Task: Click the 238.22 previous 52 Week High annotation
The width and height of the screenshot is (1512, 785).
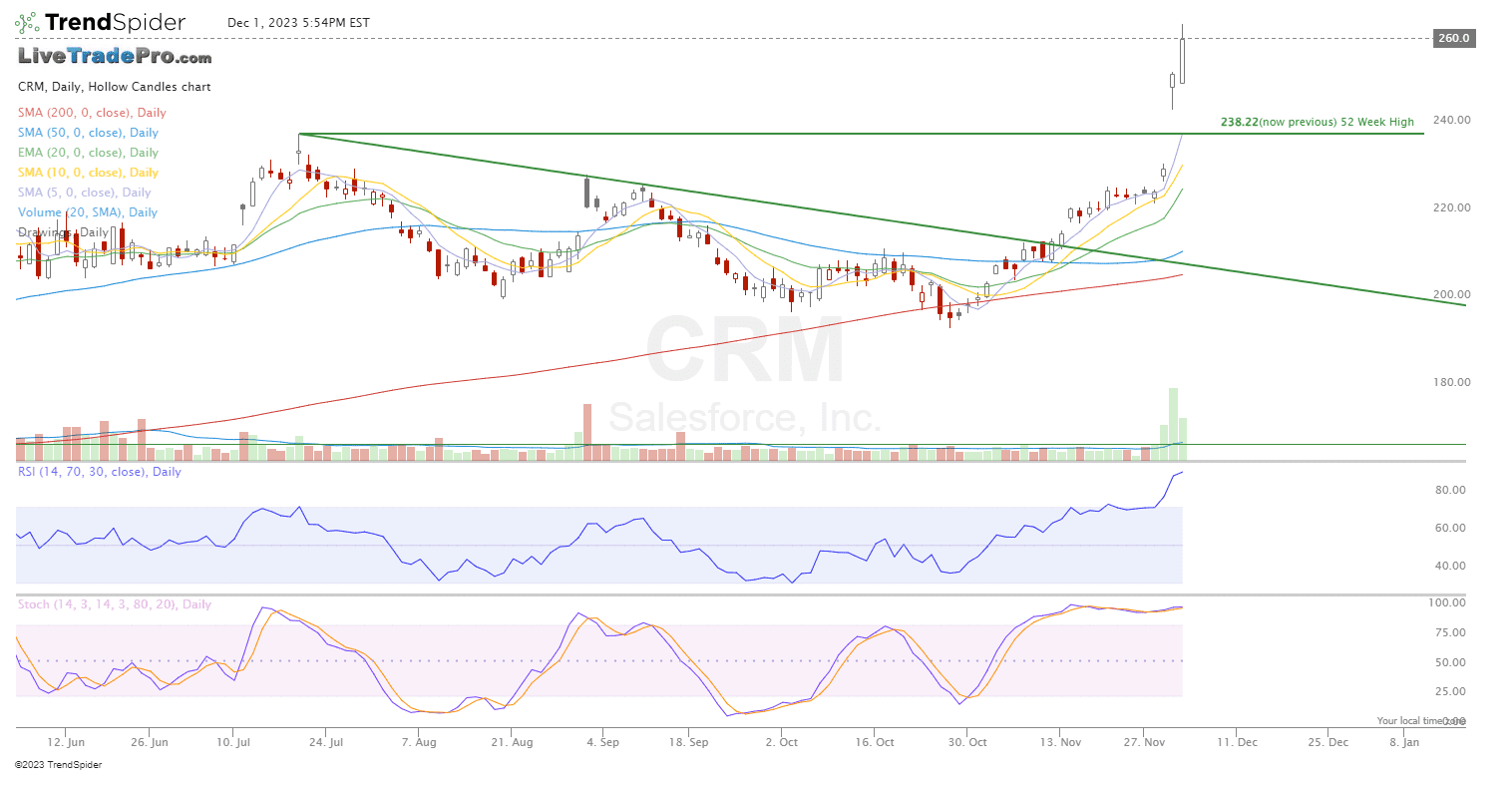Action: 1318,122
